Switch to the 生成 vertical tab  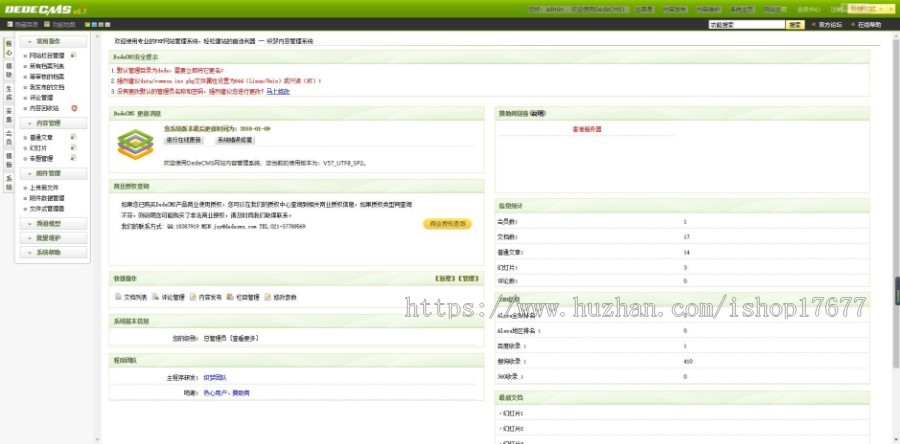click(x=9, y=93)
